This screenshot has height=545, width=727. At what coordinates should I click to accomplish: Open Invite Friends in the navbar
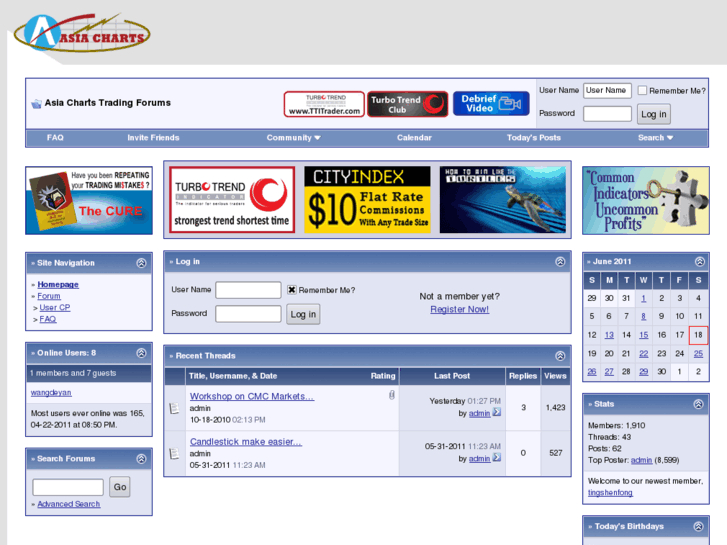tap(153, 138)
